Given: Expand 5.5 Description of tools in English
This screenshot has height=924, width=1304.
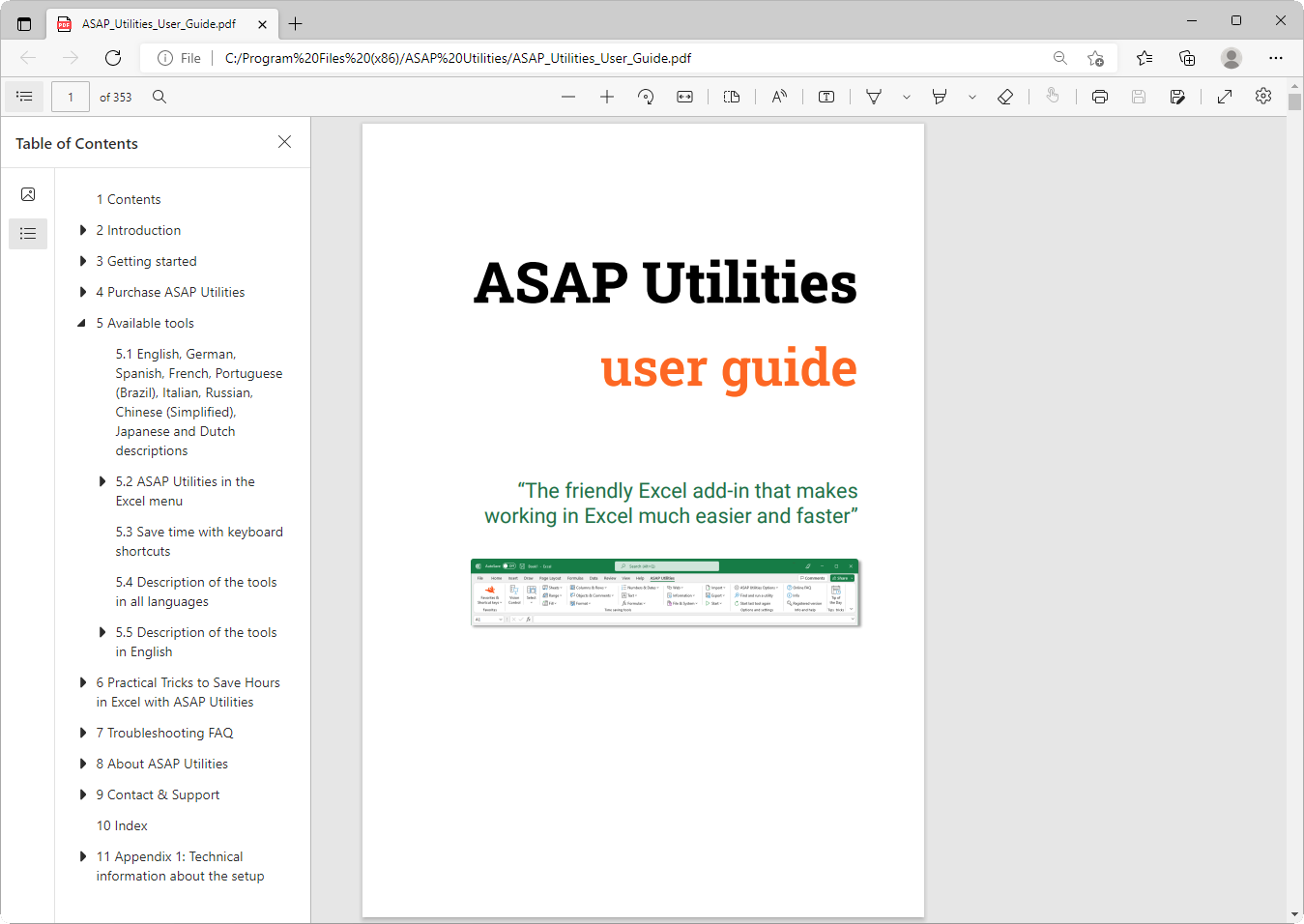Looking at the screenshot, I should click(102, 632).
